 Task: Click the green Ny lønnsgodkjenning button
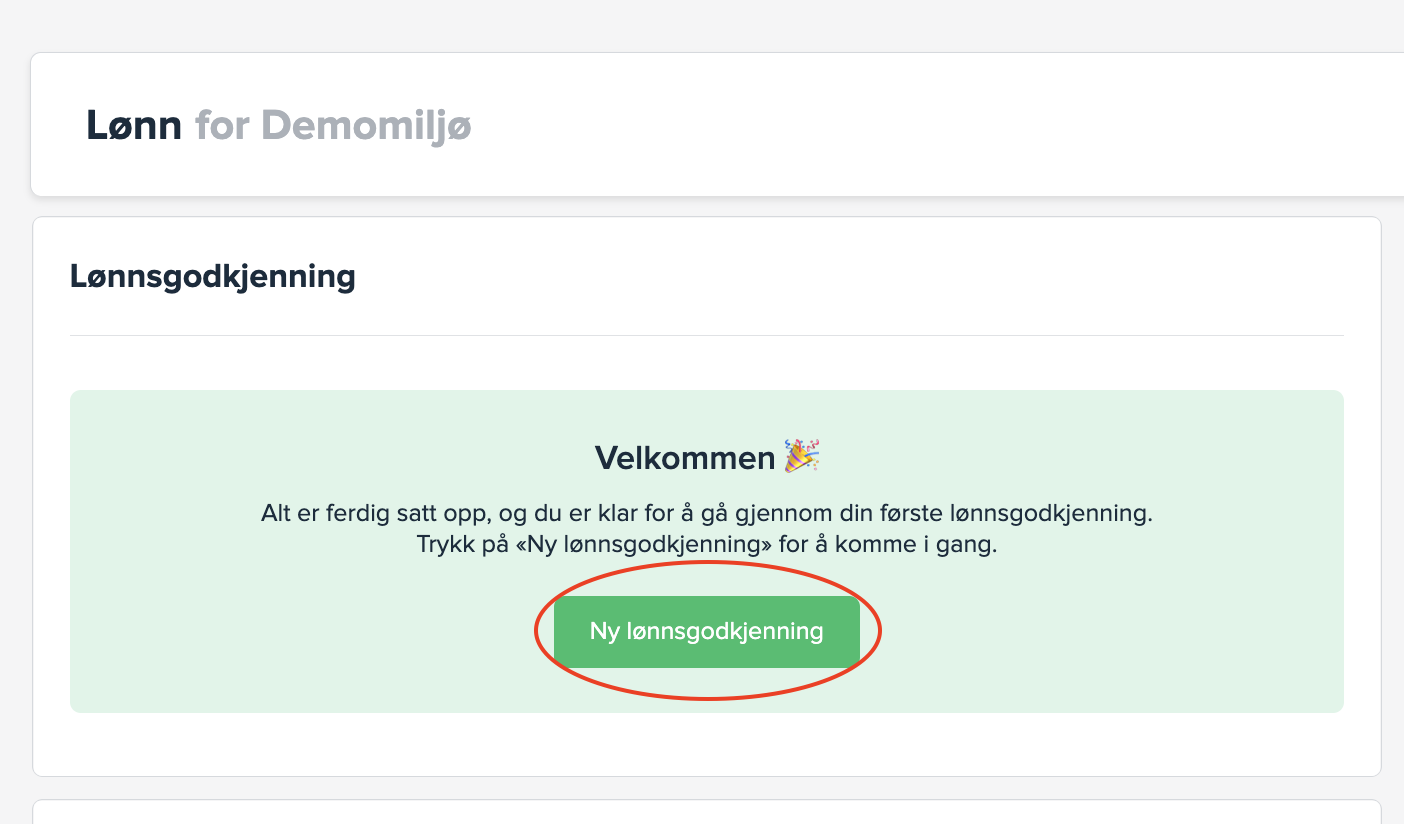(x=706, y=632)
